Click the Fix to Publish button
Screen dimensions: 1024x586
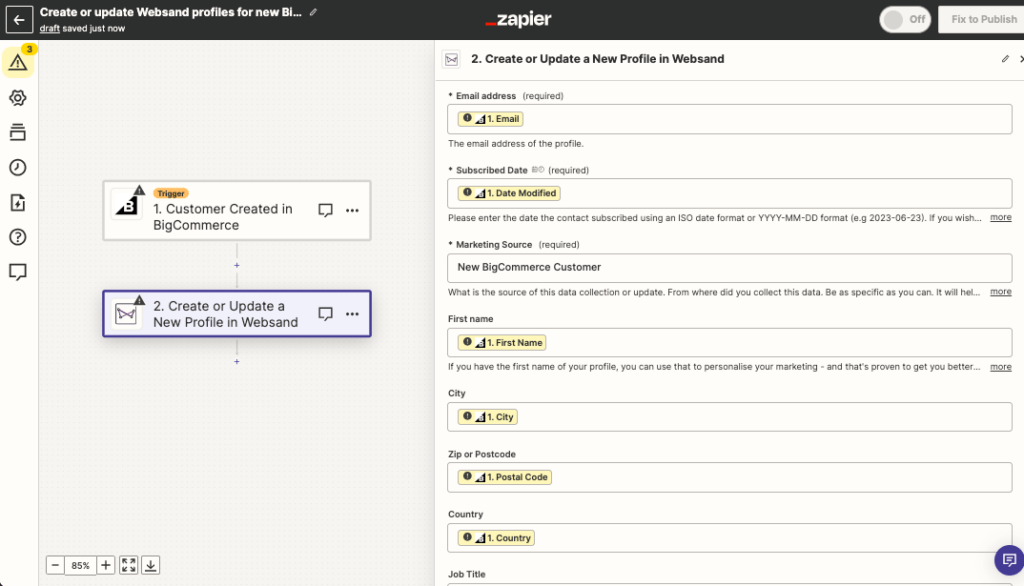[983, 20]
